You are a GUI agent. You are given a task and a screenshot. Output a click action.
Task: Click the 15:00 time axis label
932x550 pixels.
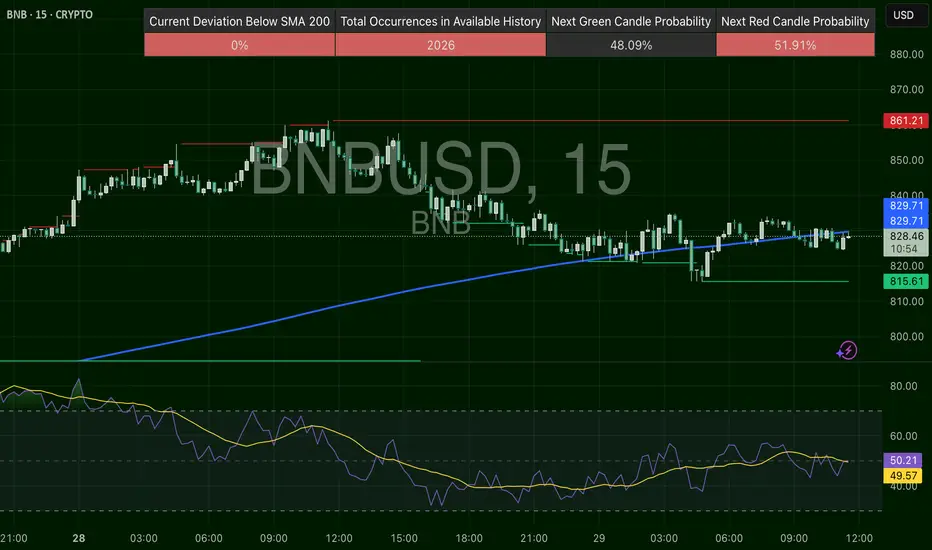(404, 538)
